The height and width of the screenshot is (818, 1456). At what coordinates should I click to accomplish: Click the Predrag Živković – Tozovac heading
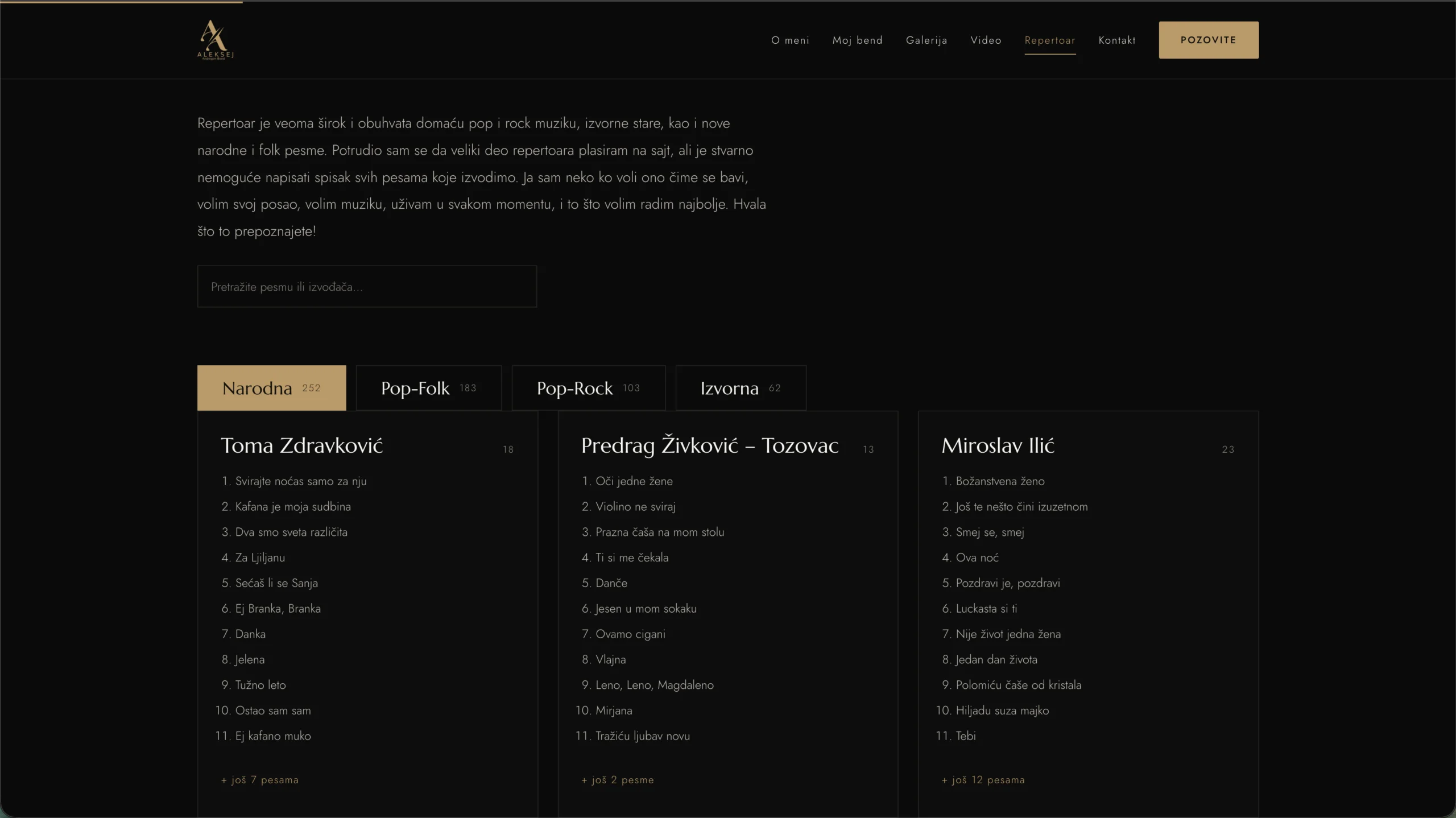(709, 445)
